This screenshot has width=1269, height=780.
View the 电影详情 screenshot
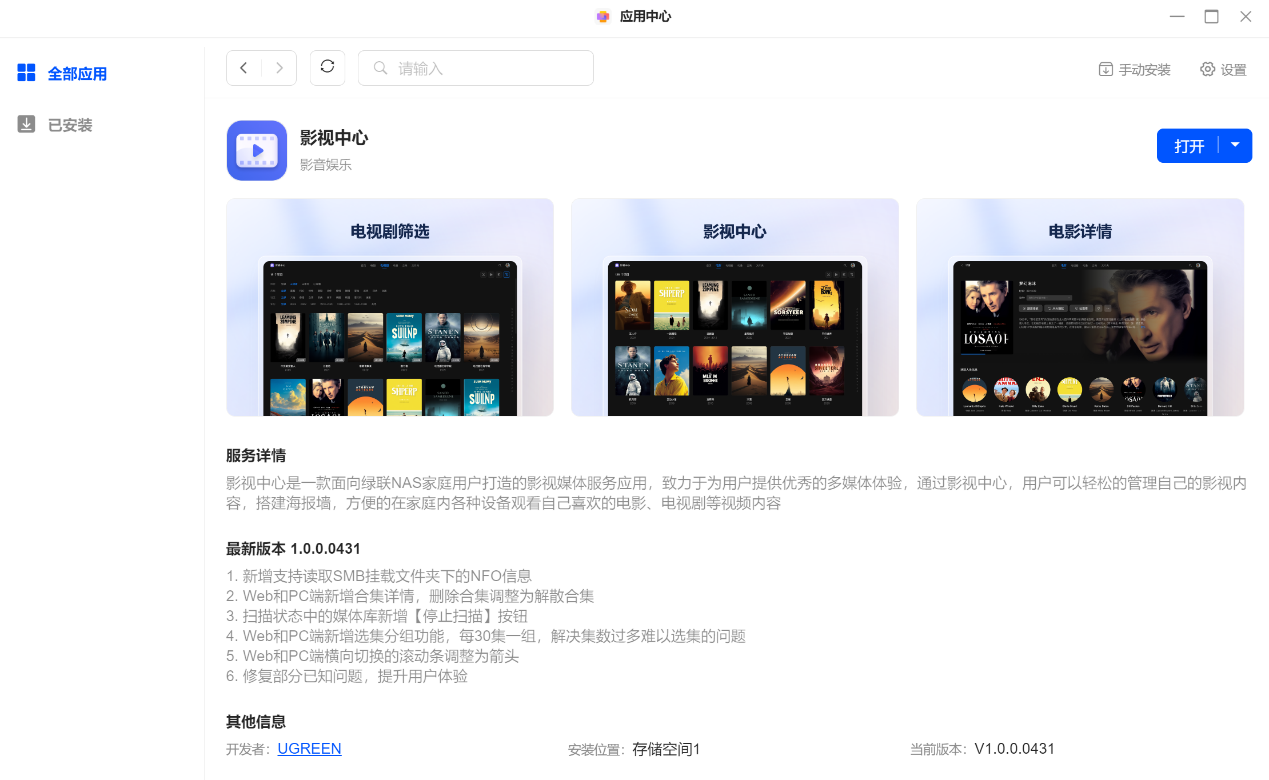click(1080, 307)
